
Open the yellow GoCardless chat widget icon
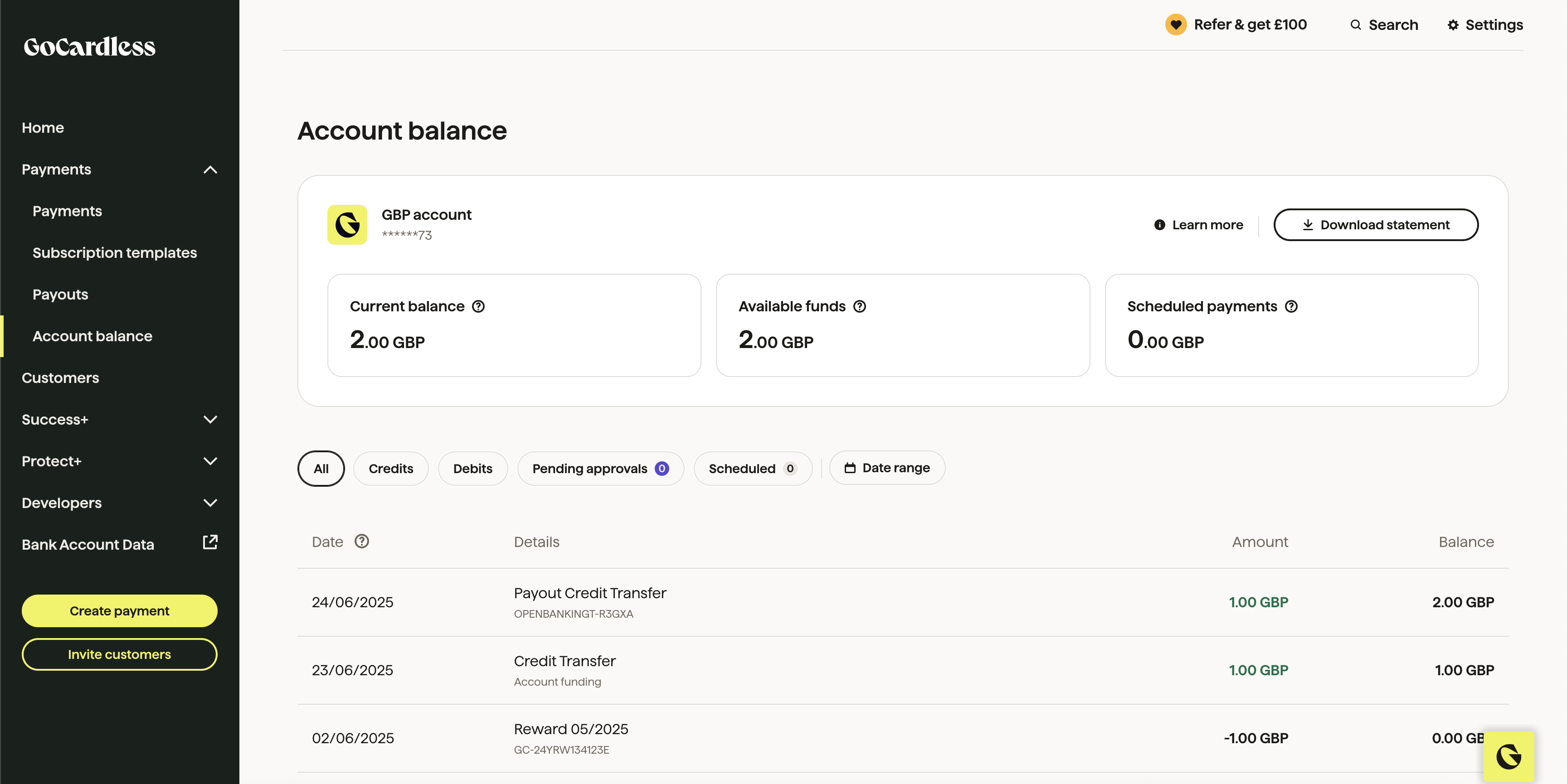click(1509, 757)
